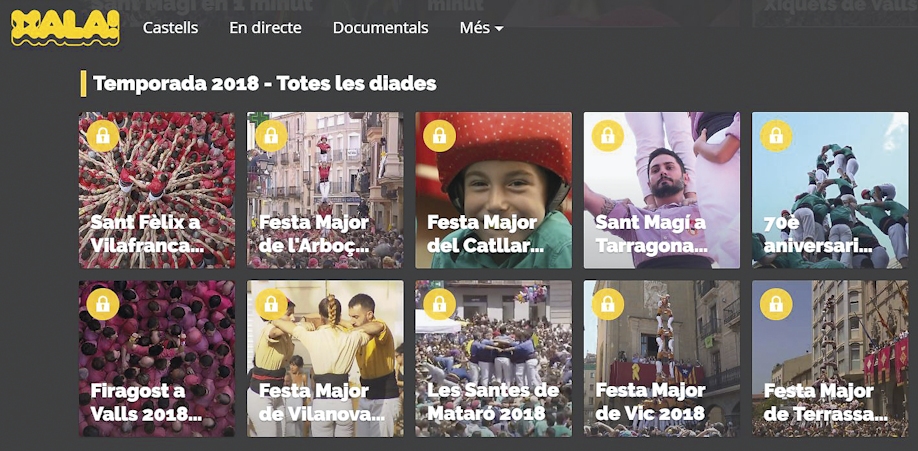Go to En directe section
This screenshot has width=918, height=451.
(265, 28)
